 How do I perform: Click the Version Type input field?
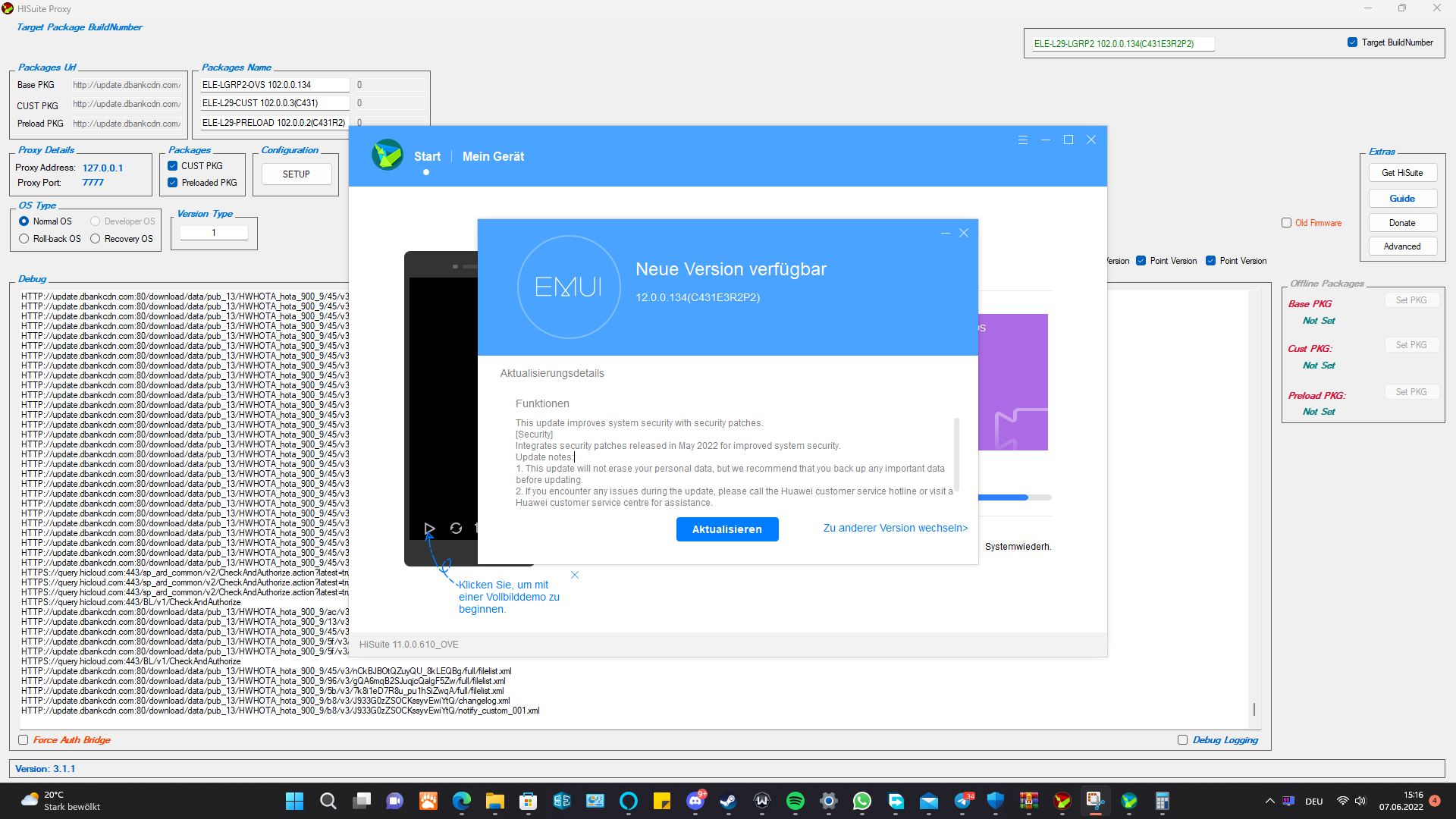[x=214, y=233]
